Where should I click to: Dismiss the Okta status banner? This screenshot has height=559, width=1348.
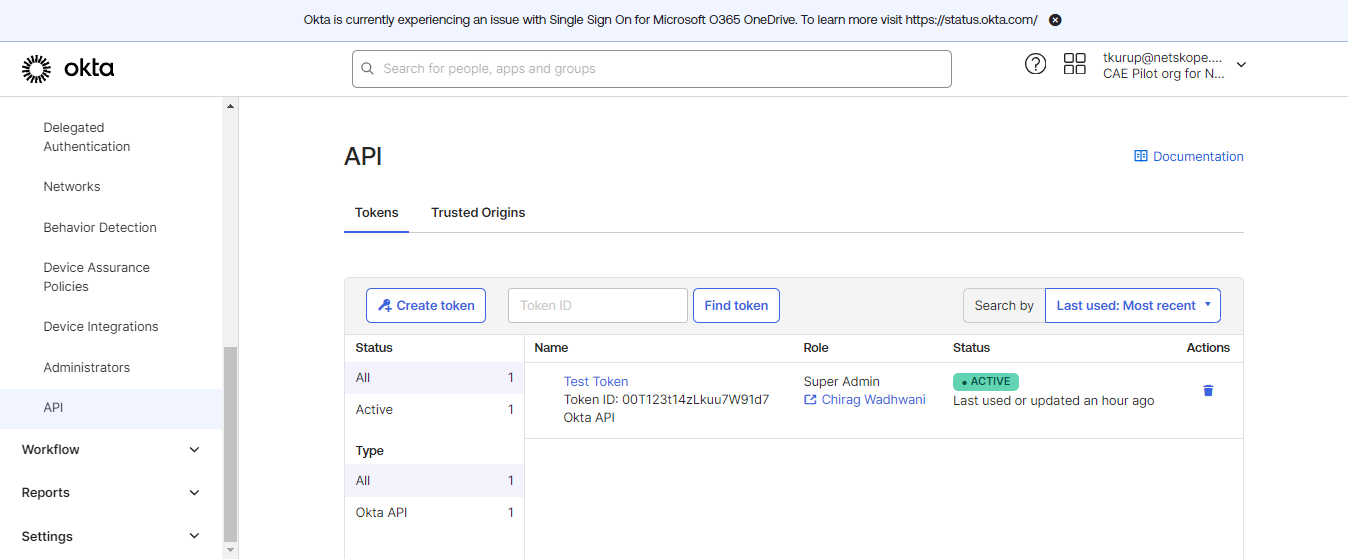coord(1055,20)
